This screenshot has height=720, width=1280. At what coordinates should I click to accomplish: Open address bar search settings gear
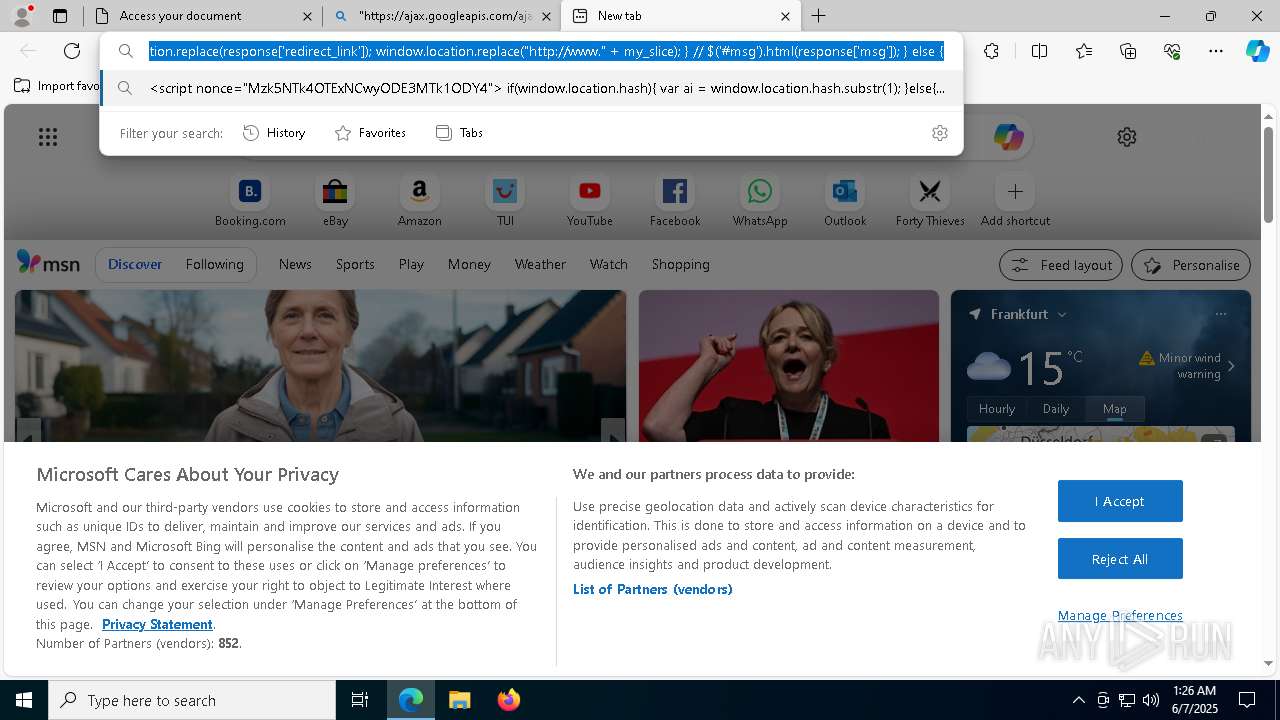coord(939,133)
